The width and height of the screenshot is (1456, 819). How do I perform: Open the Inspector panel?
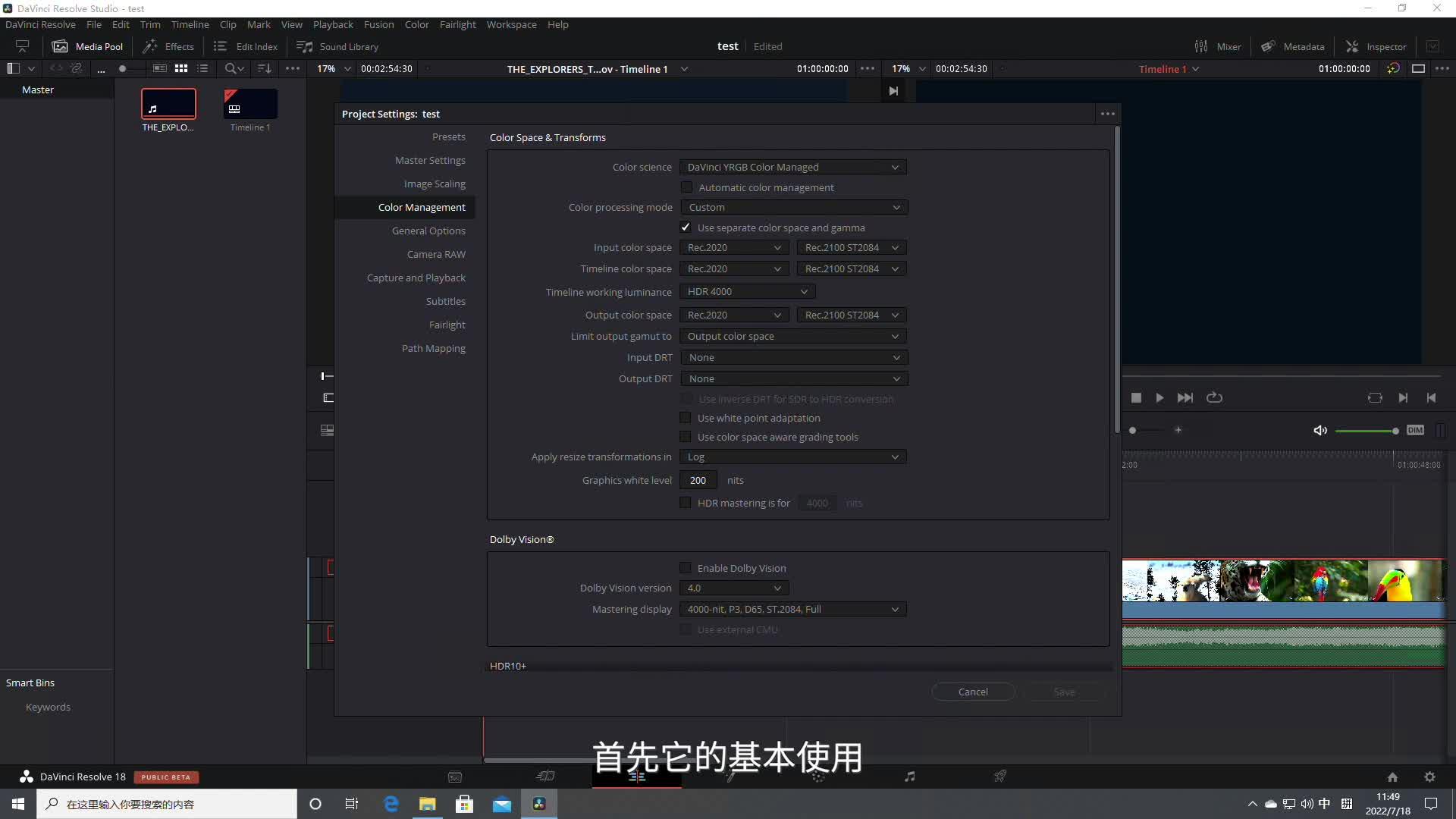[1376, 46]
